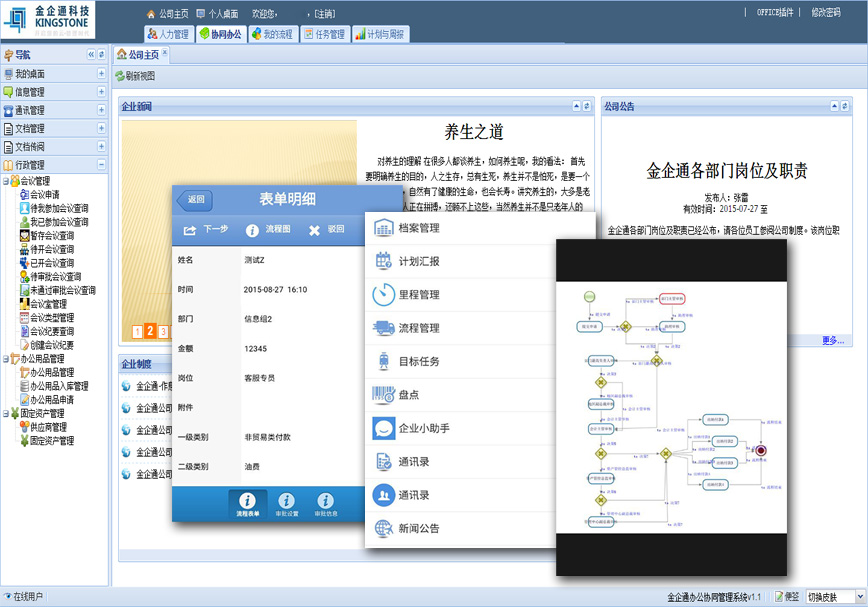Collapse the 行政管理 sidebar section
This screenshot has width=868, height=607.
101,165
